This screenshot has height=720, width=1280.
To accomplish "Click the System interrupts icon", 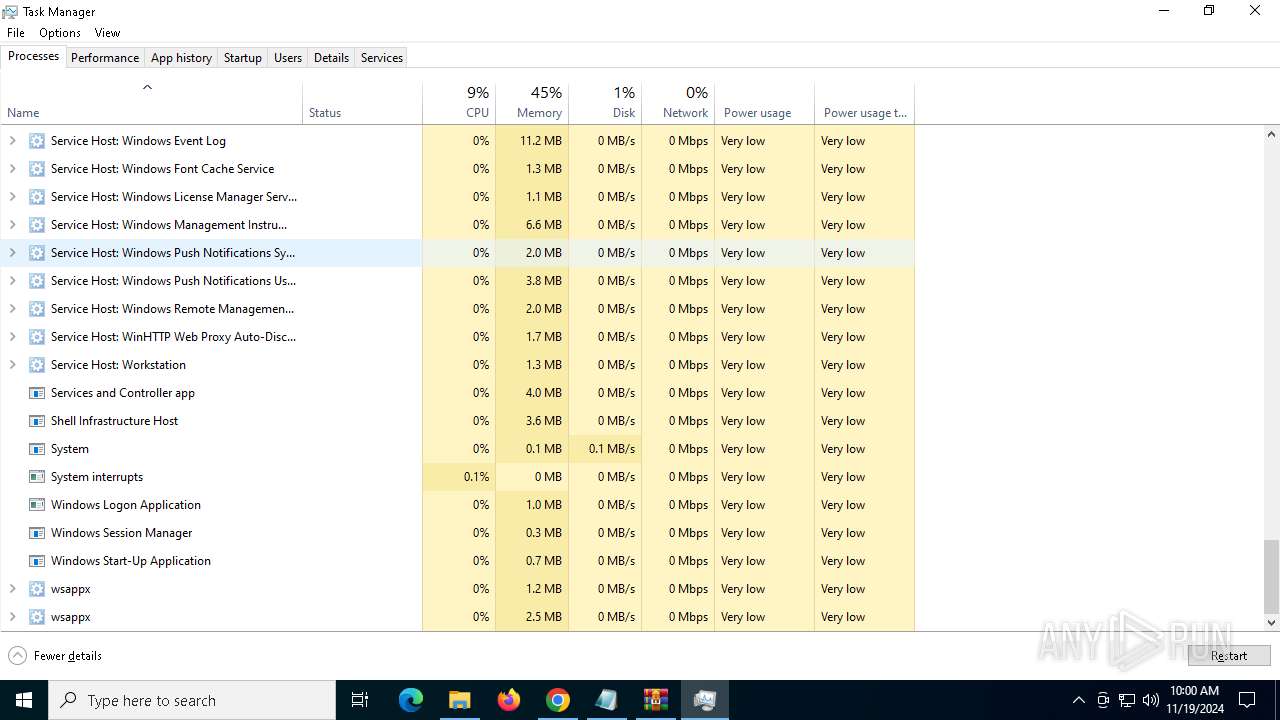I will tap(37, 477).
